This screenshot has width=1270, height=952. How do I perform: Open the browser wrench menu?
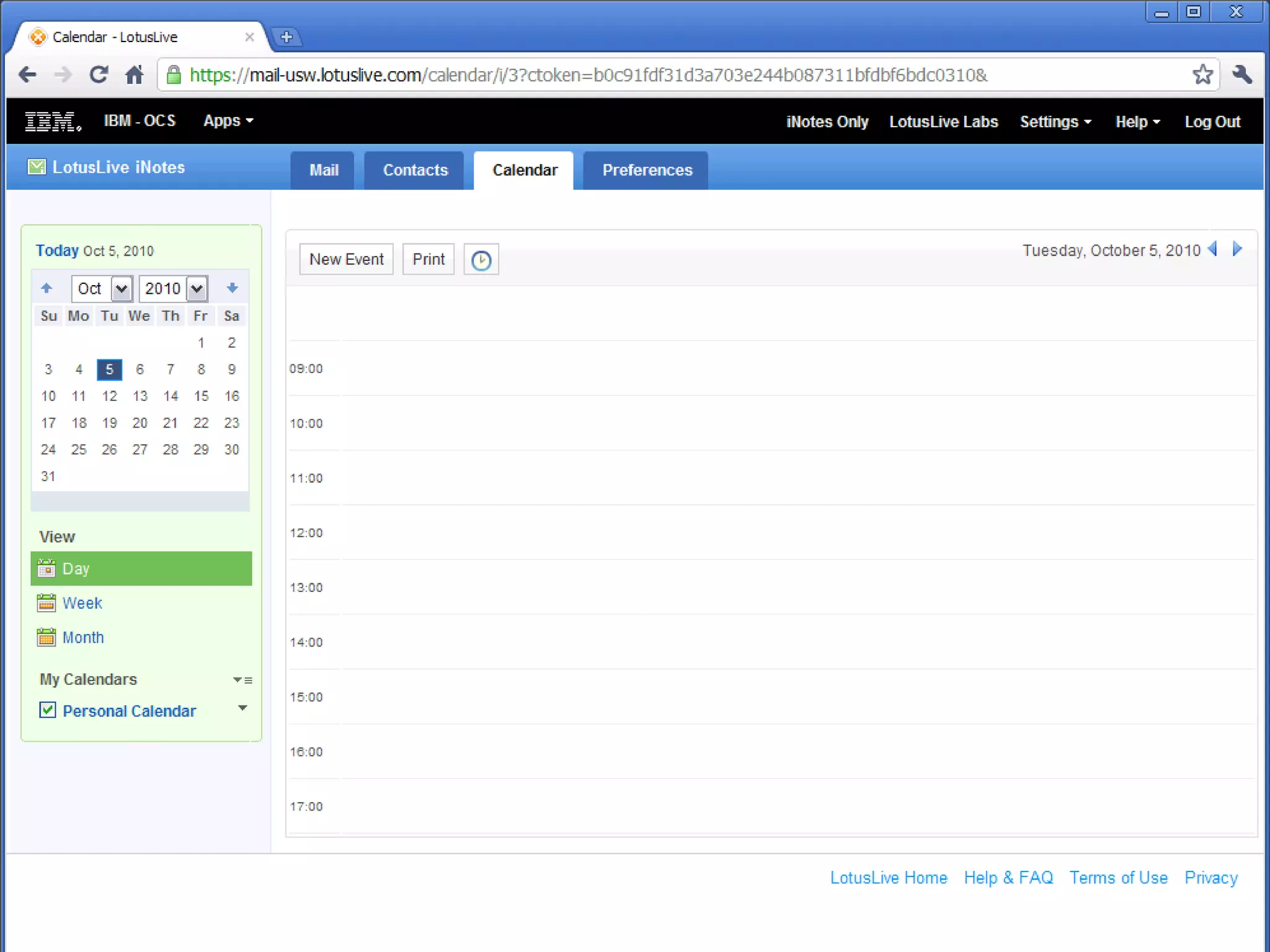click(x=1242, y=75)
